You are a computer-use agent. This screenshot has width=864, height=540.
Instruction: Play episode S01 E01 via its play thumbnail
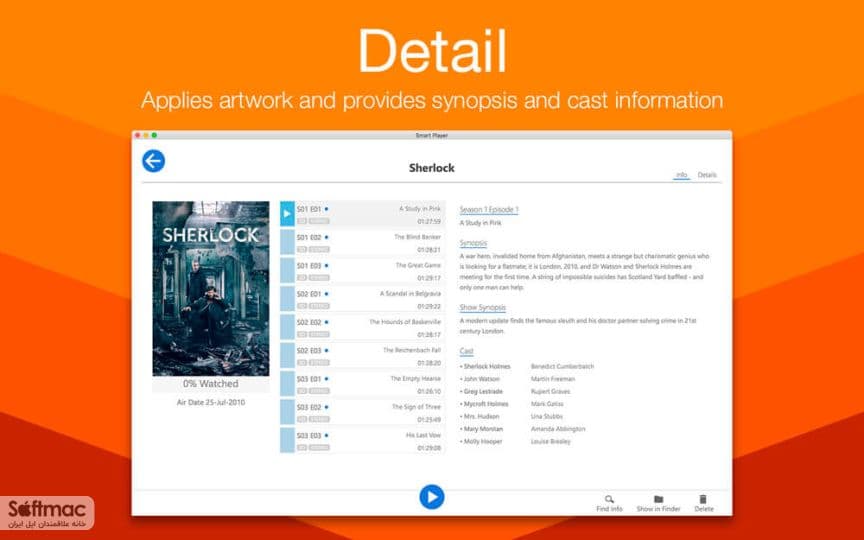[287, 214]
